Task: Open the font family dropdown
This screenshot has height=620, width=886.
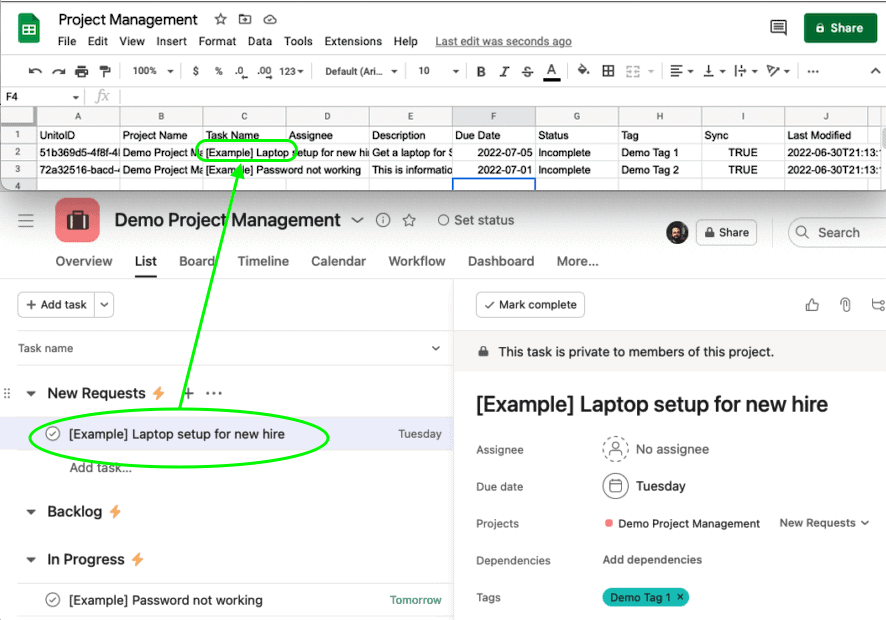Action: point(361,71)
